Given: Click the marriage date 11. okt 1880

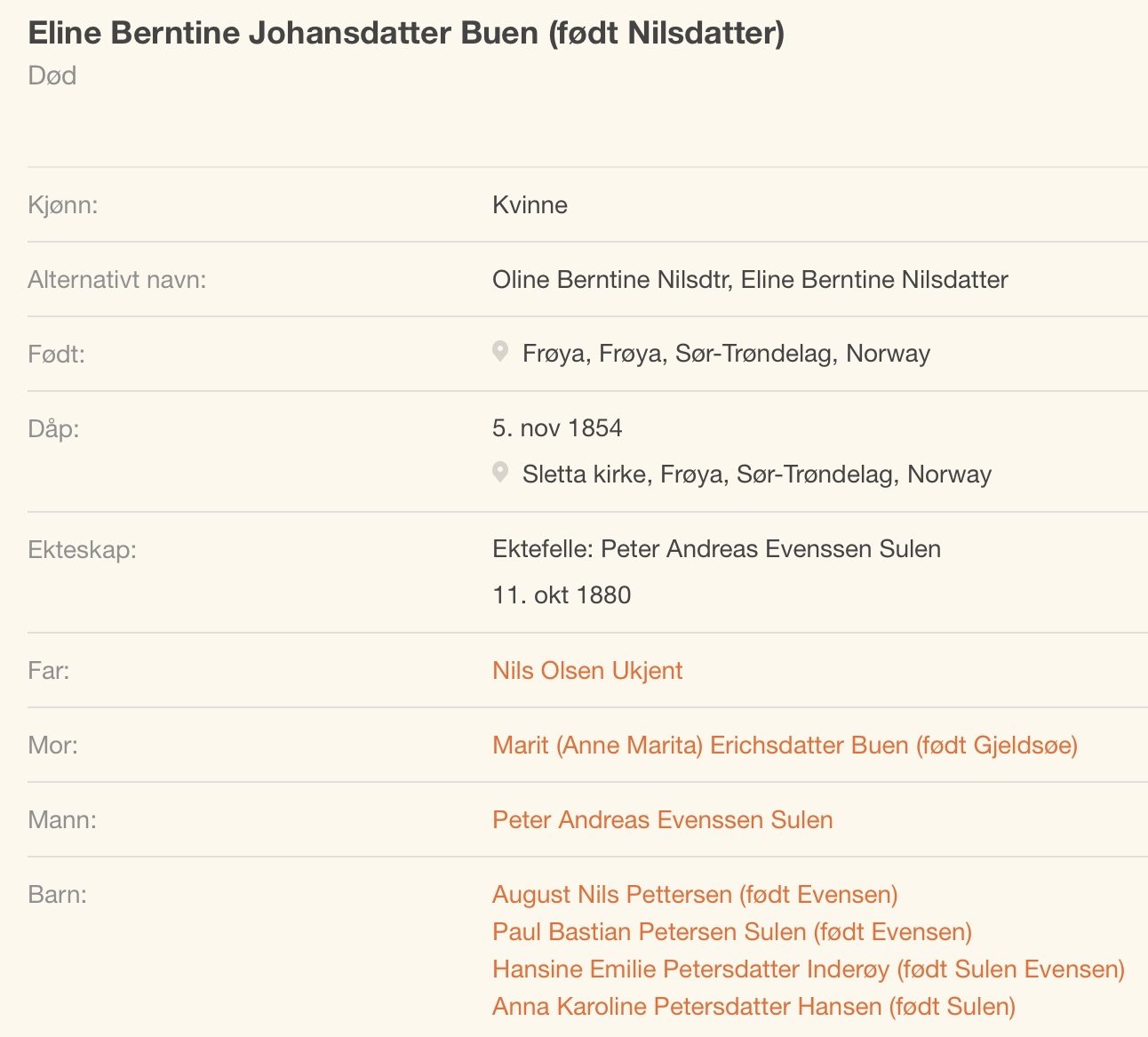Looking at the screenshot, I should click(562, 595).
